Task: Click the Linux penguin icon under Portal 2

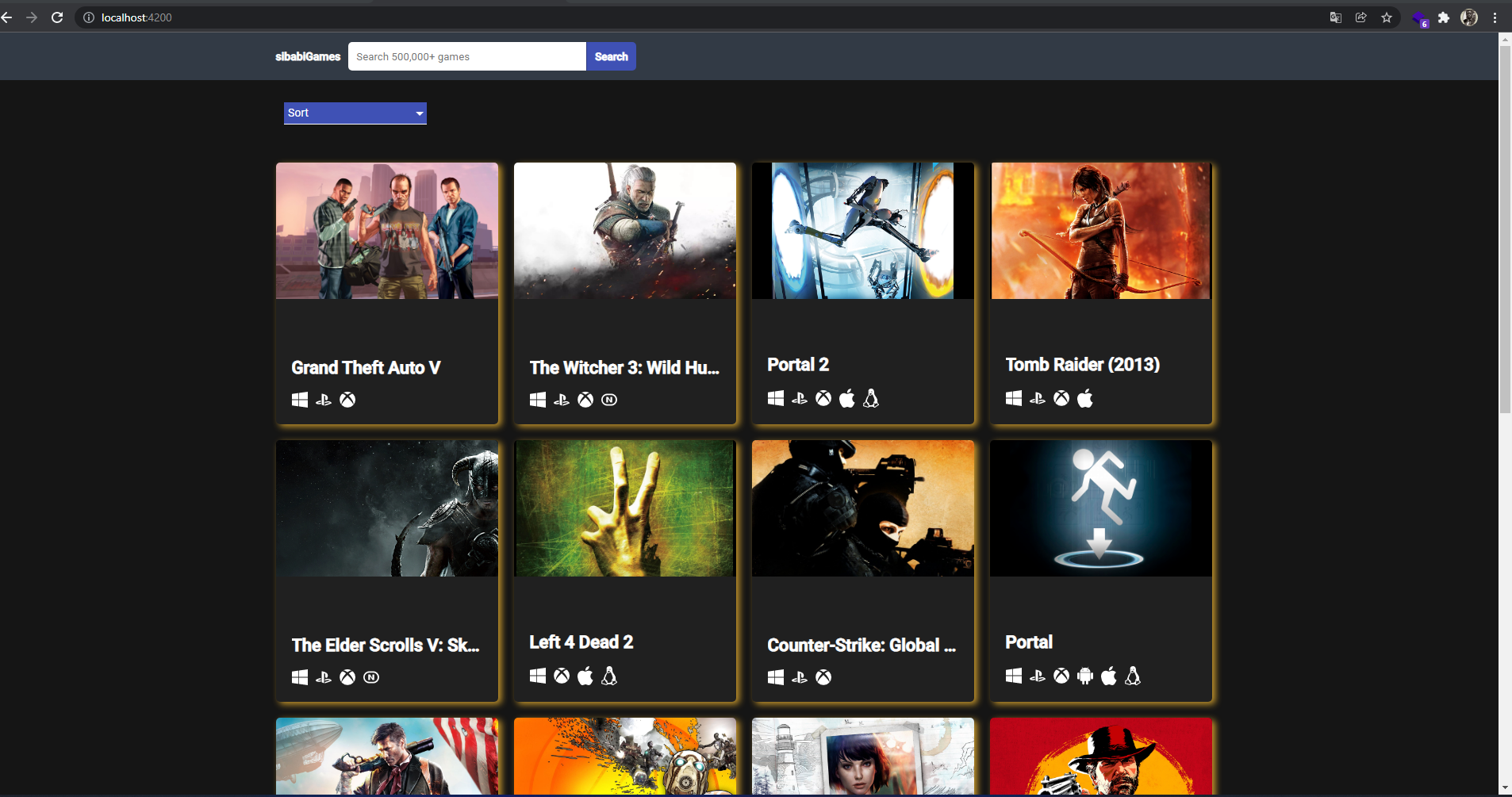Action: (x=872, y=398)
